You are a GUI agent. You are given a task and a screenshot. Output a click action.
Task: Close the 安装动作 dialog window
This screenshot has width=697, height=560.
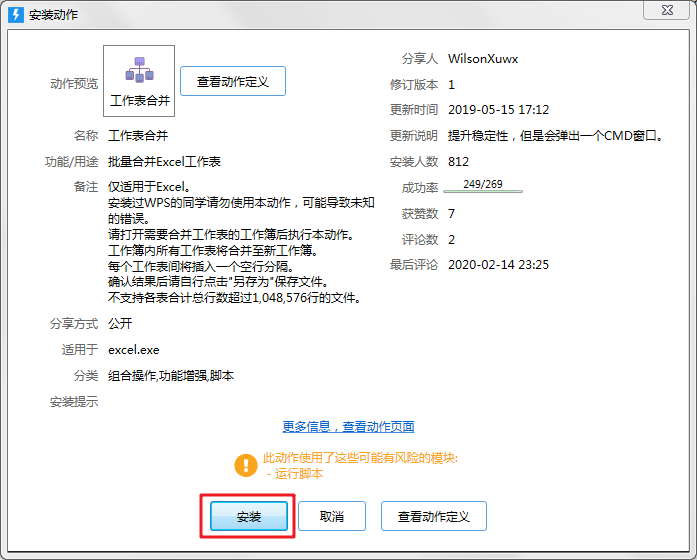pos(667,10)
